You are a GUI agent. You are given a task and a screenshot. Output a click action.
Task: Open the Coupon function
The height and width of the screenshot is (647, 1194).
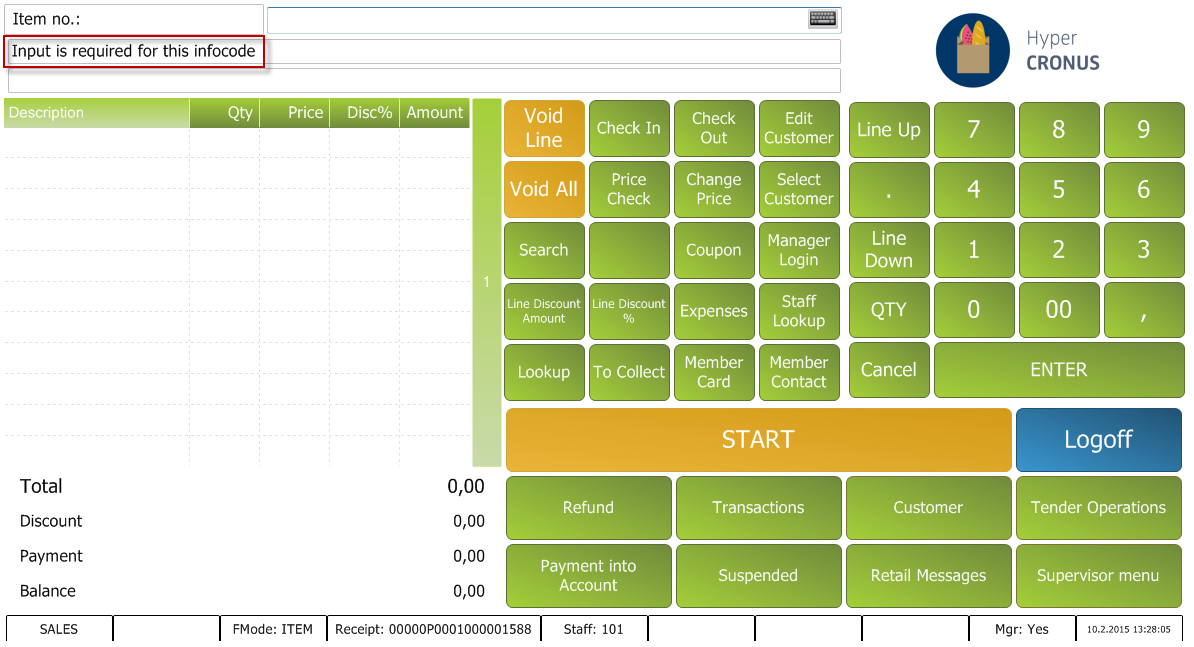click(714, 250)
